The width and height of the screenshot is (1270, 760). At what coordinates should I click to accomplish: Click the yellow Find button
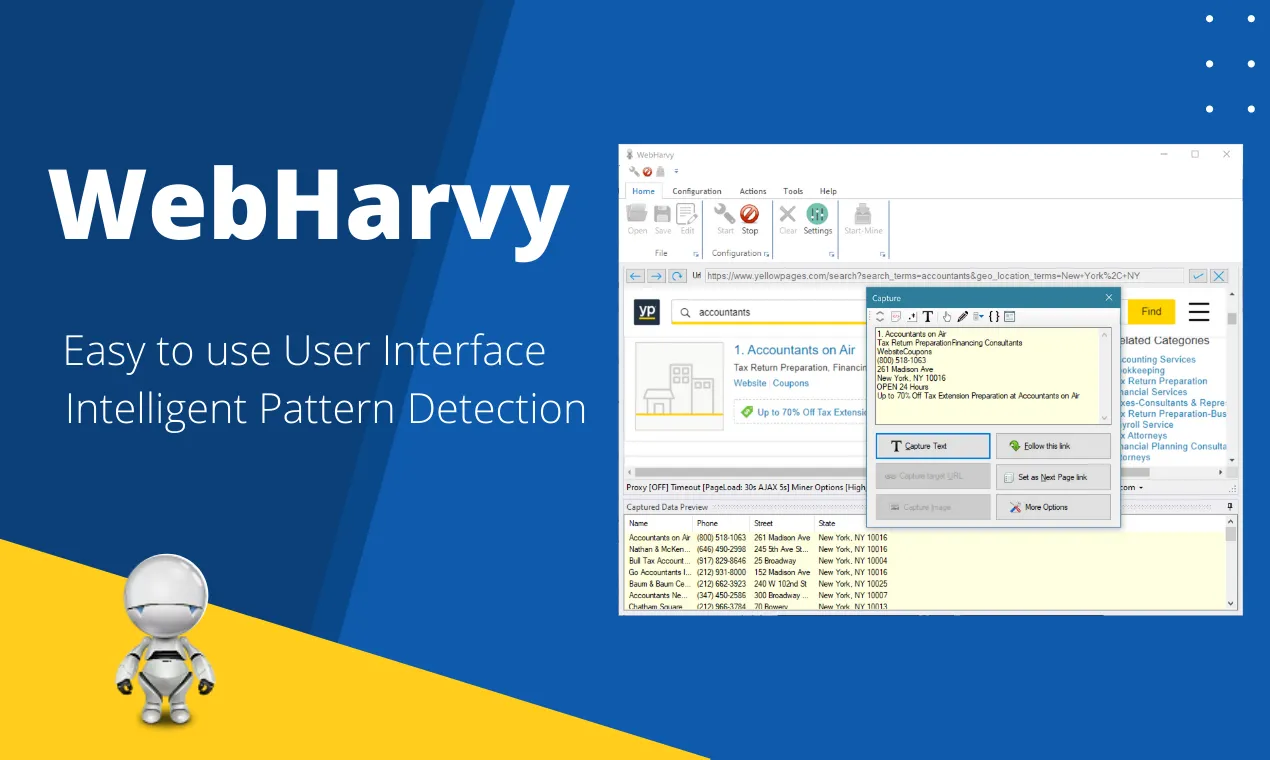pos(1150,312)
